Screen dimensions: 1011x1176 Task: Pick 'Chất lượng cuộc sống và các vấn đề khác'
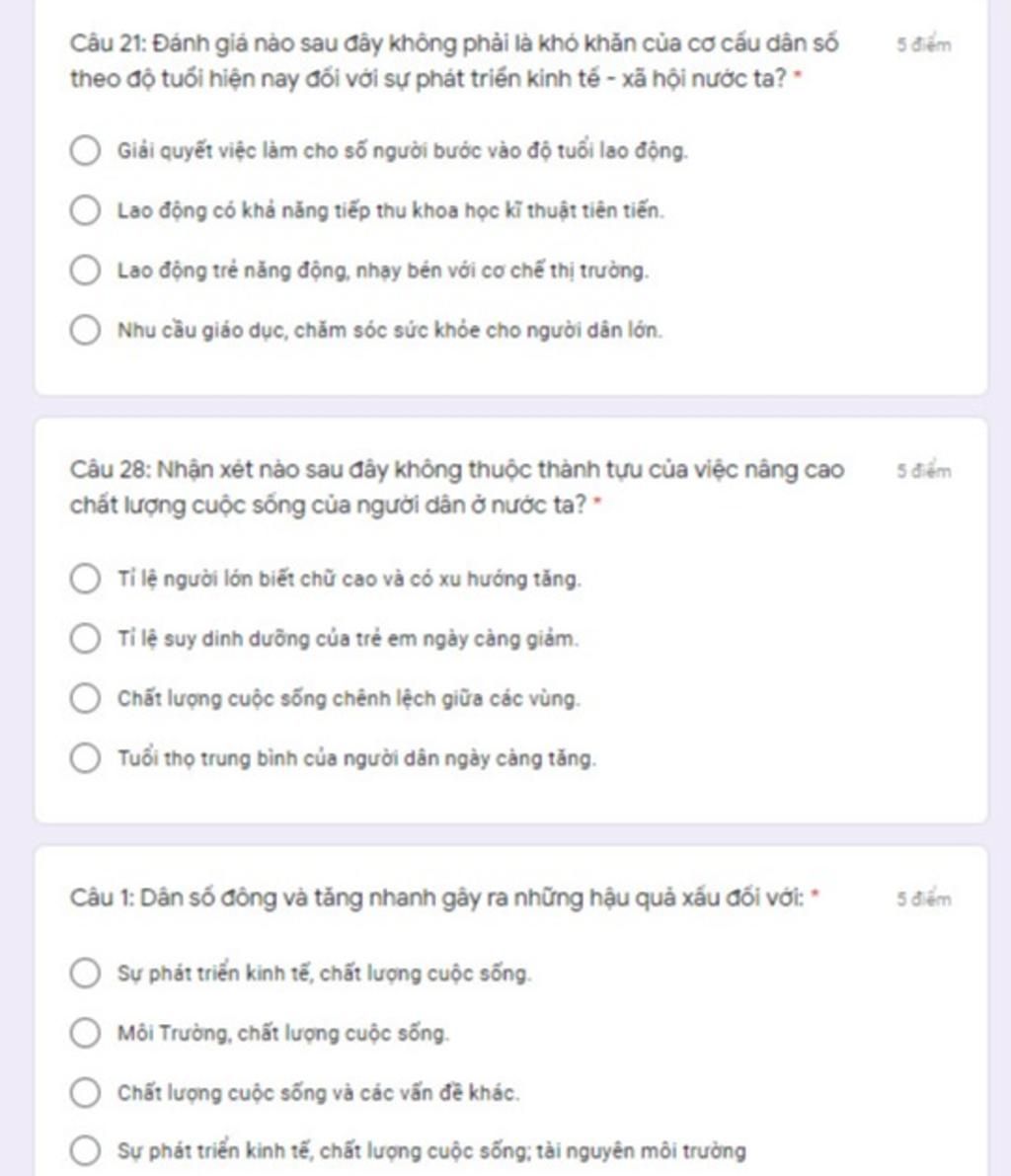(86, 1093)
